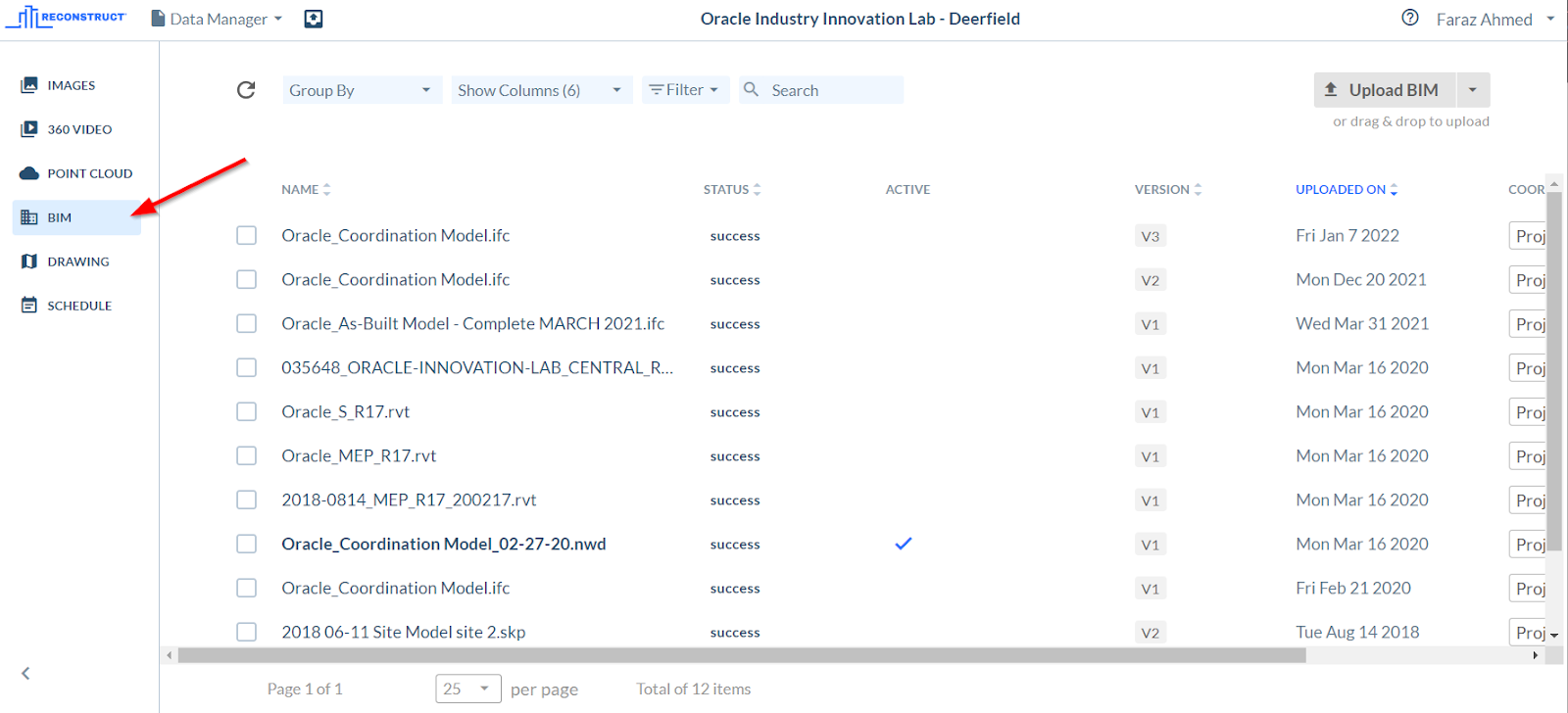Click the Reconstruct logo

point(67,18)
